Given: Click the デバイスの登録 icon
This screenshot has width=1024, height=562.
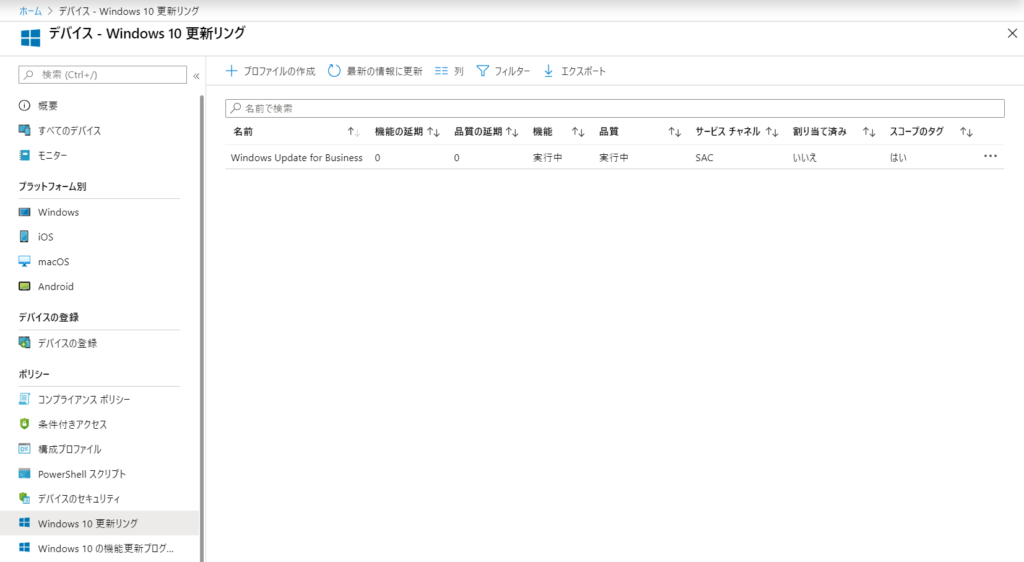Looking at the screenshot, I should 24,342.
